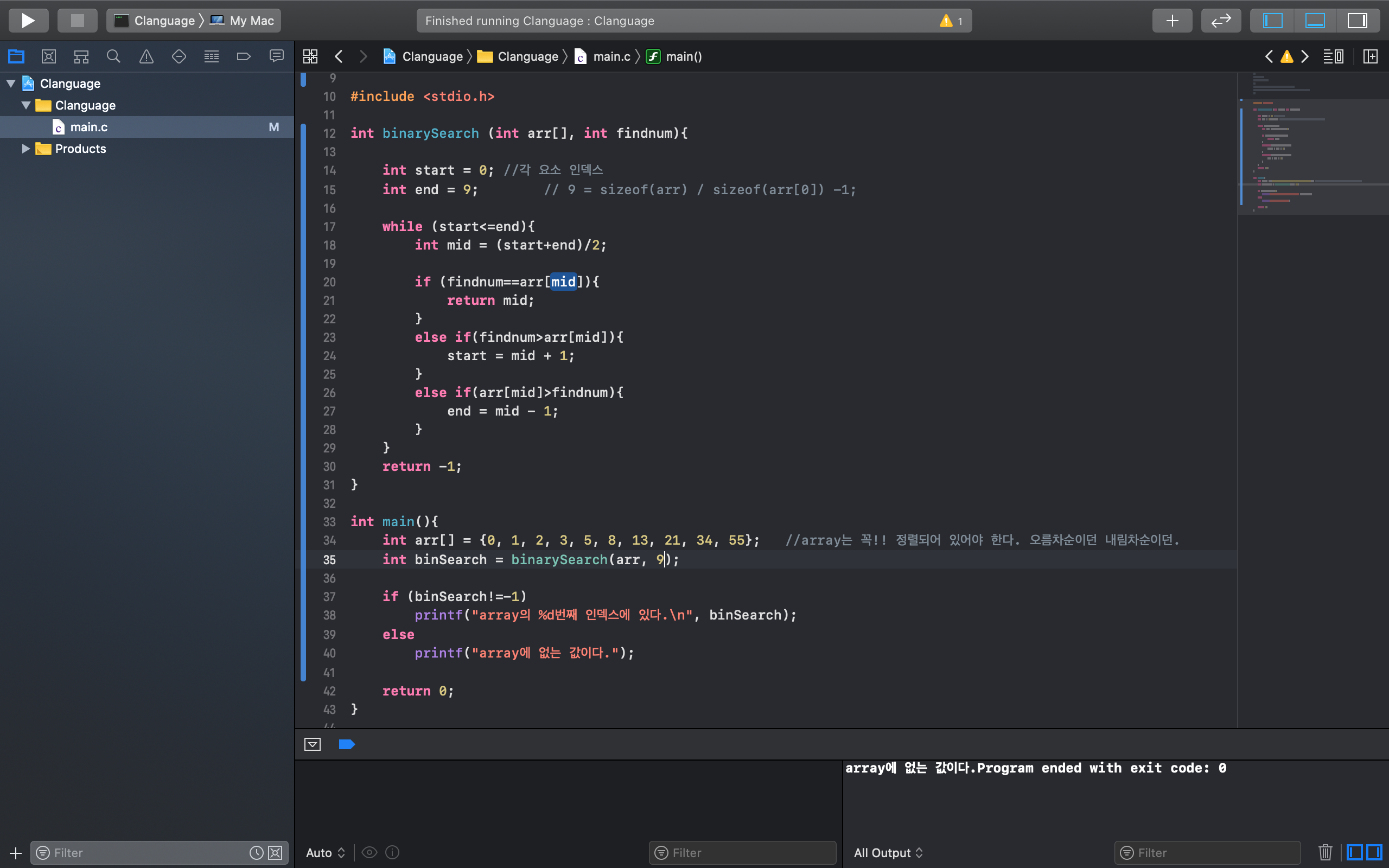Expand the Products folder
1389x868 pixels.
tap(26, 149)
